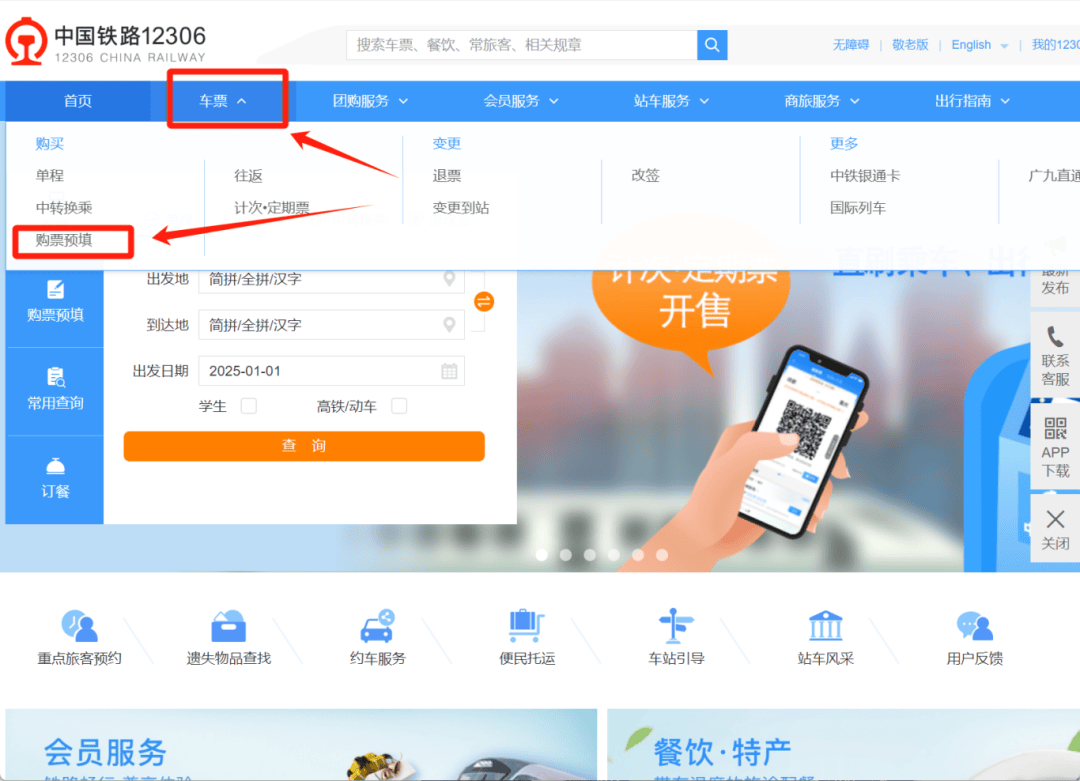This screenshot has height=781, width=1080.
Task: Click the search magnifier button
Action: [712, 45]
